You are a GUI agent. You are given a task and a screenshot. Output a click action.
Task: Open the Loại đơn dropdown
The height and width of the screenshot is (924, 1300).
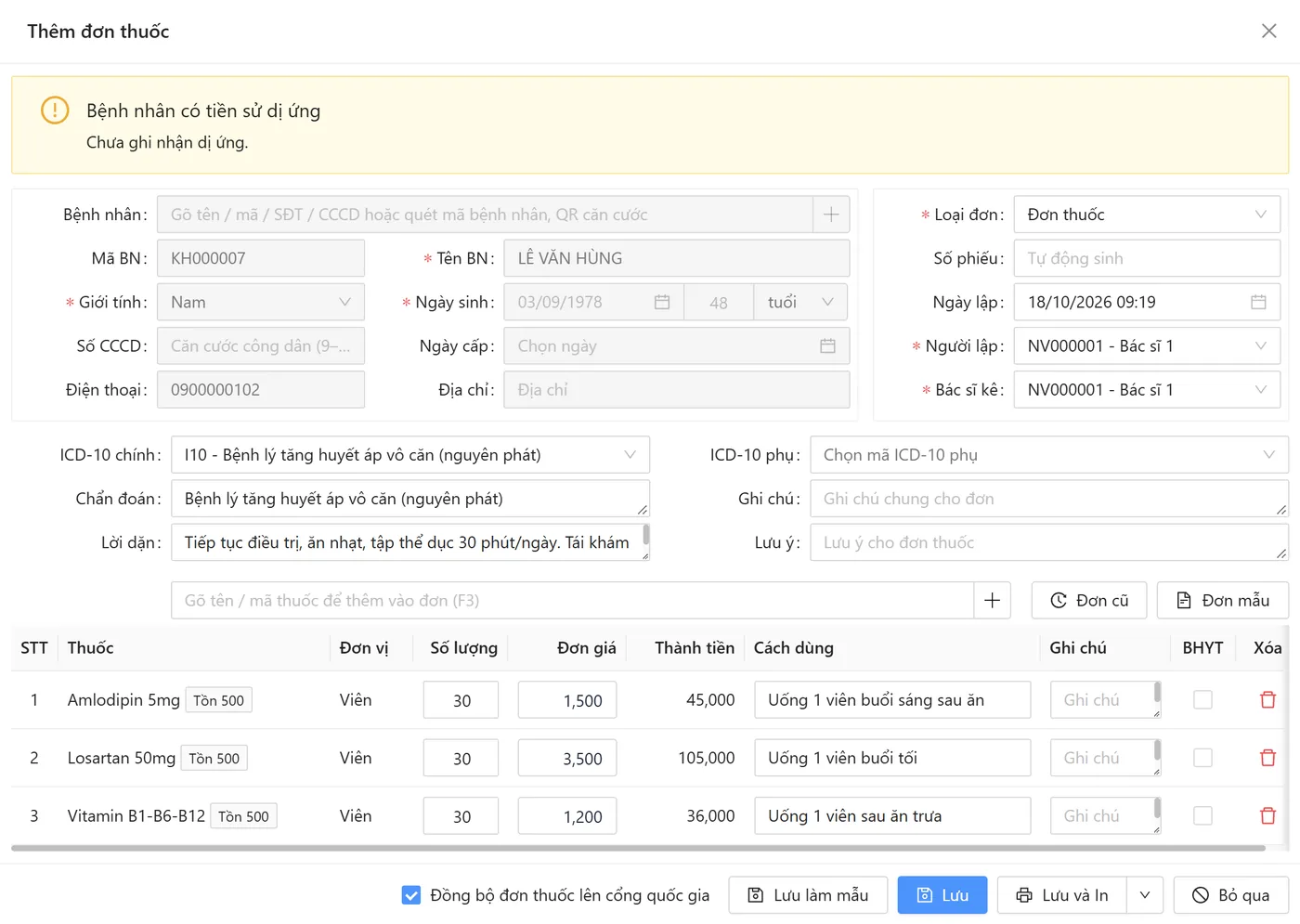coord(1147,215)
